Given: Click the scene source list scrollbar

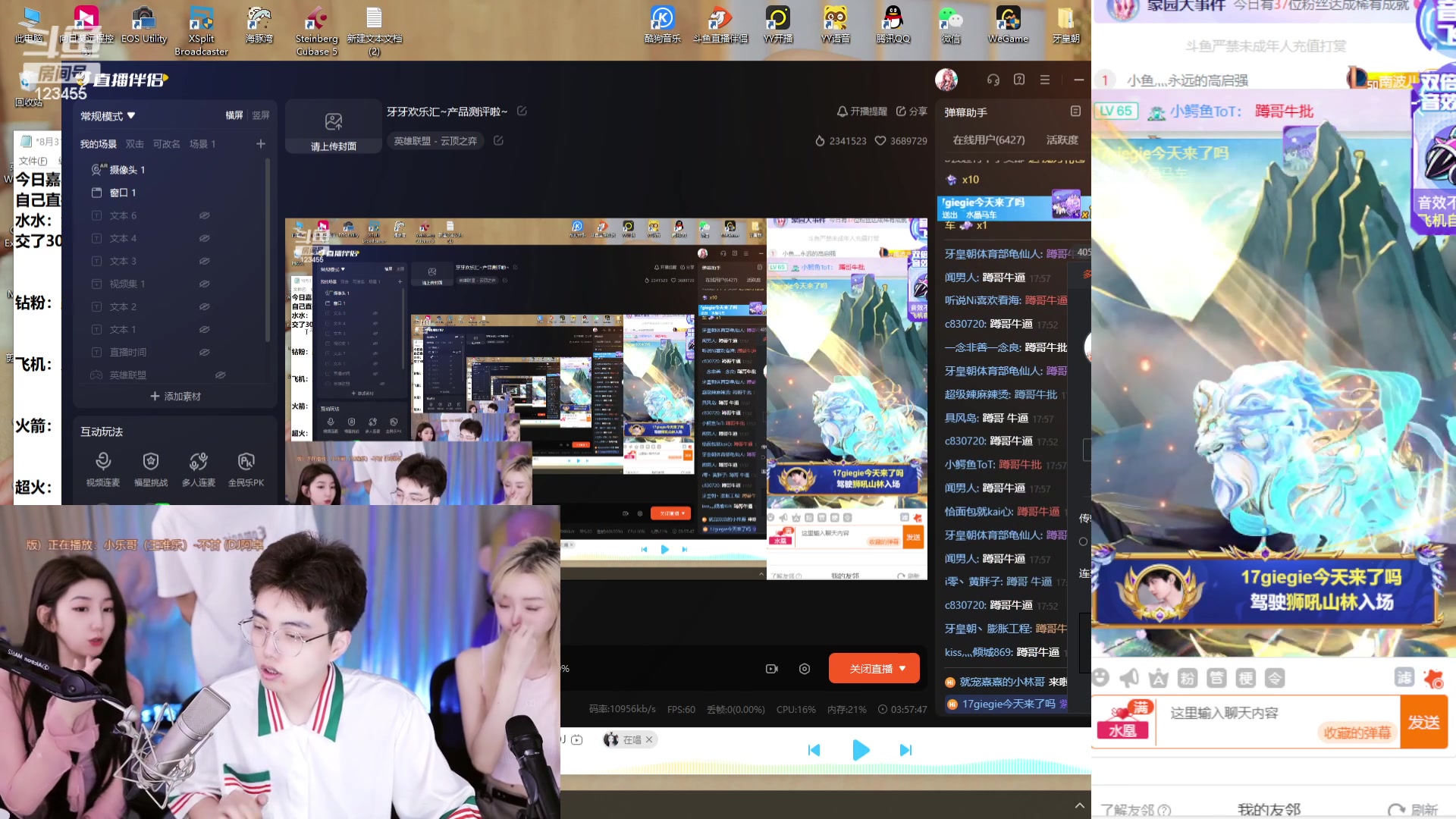Looking at the screenshot, I should click(x=268, y=250).
